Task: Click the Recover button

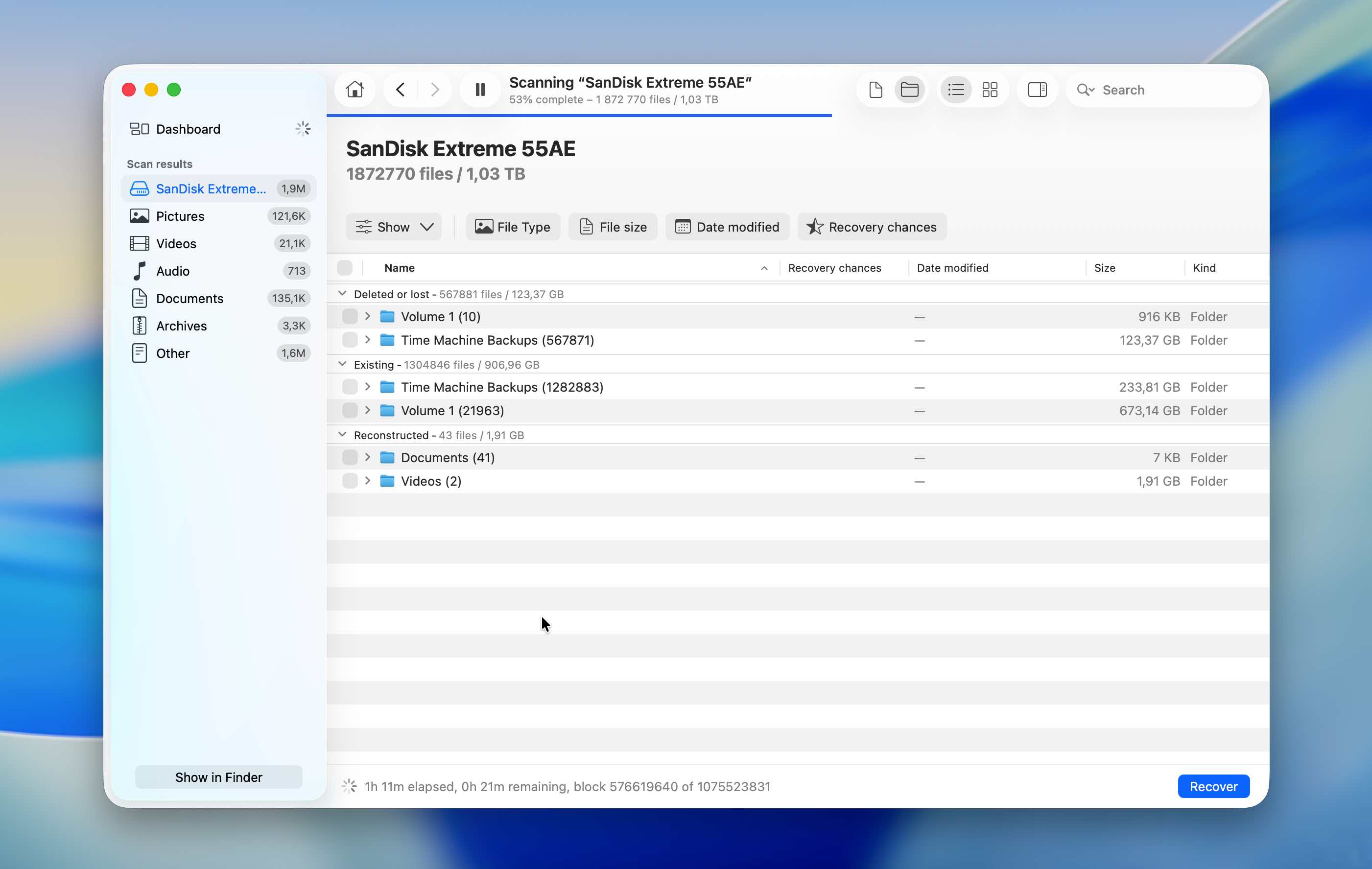Action: pyautogui.click(x=1213, y=786)
